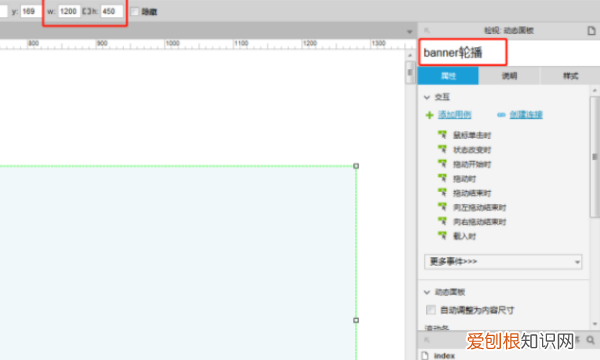The height and width of the screenshot is (360, 600).
Task: Select the 鼠标单击时 event icon
Action: 442,135
